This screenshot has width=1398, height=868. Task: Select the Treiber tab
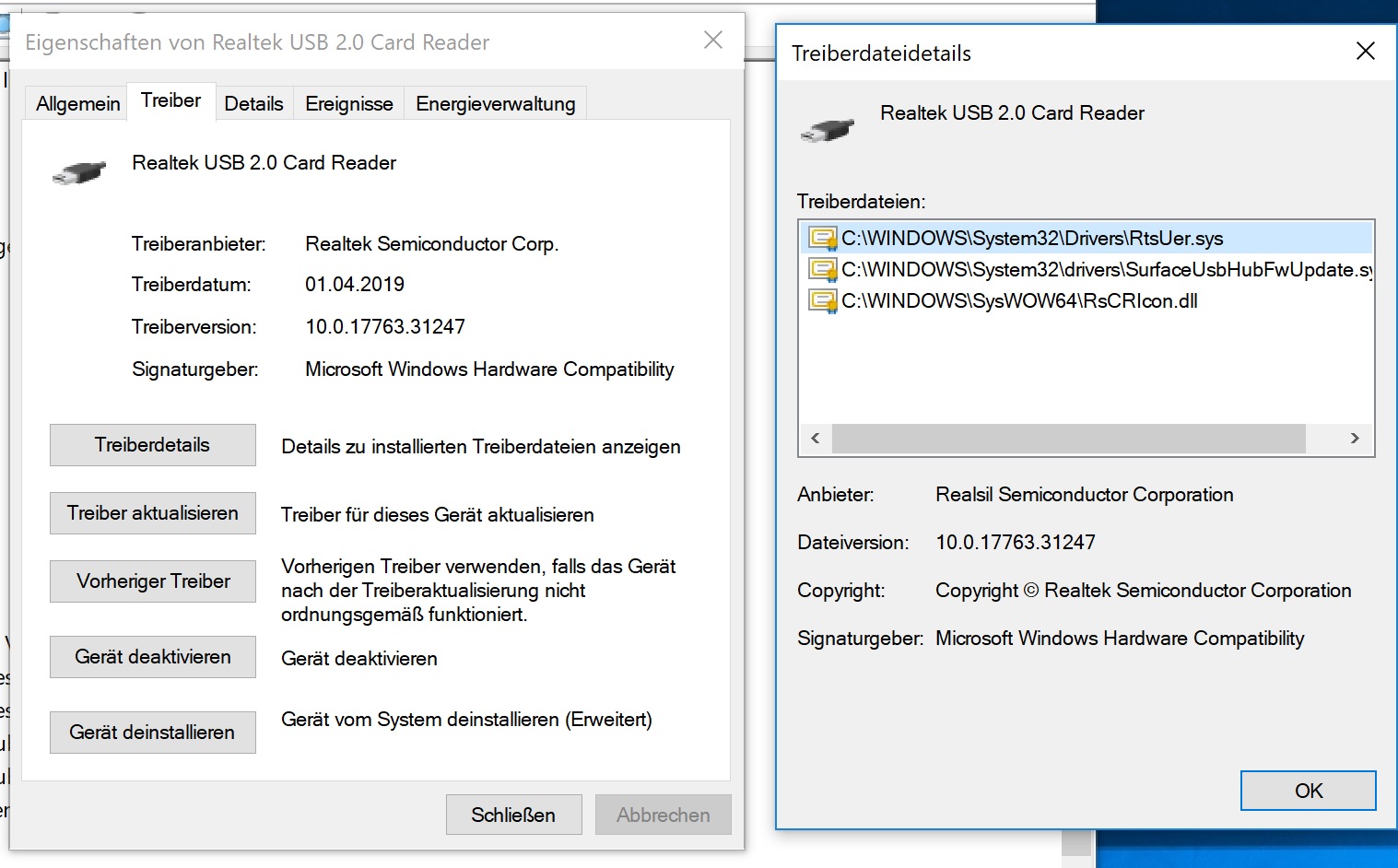(x=171, y=100)
